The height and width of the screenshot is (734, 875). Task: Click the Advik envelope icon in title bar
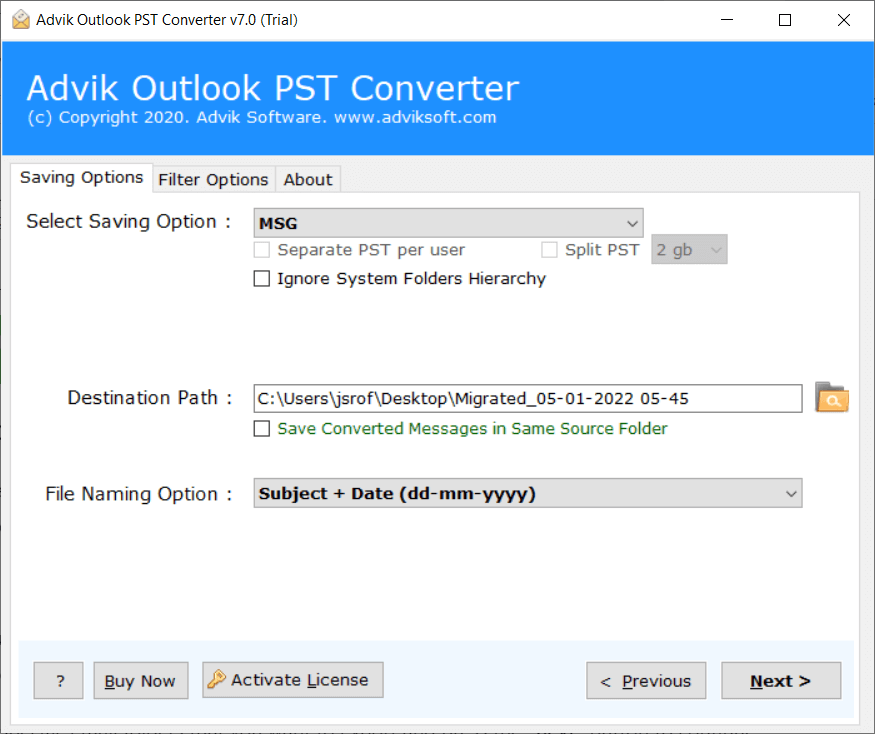coord(21,20)
